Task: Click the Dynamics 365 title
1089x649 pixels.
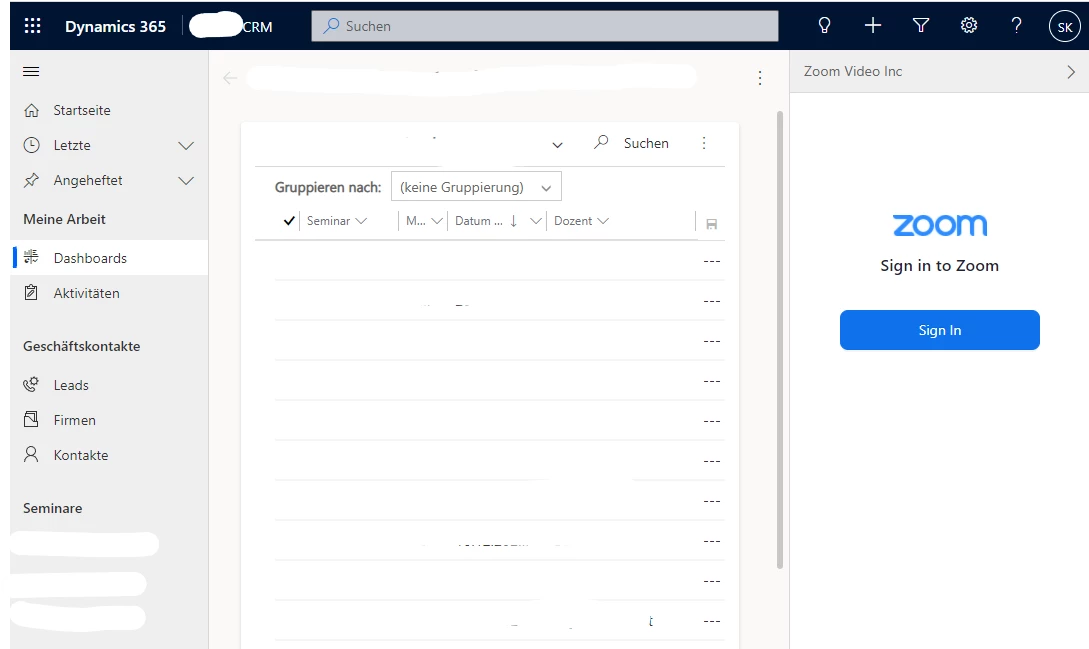Action: (x=115, y=26)
